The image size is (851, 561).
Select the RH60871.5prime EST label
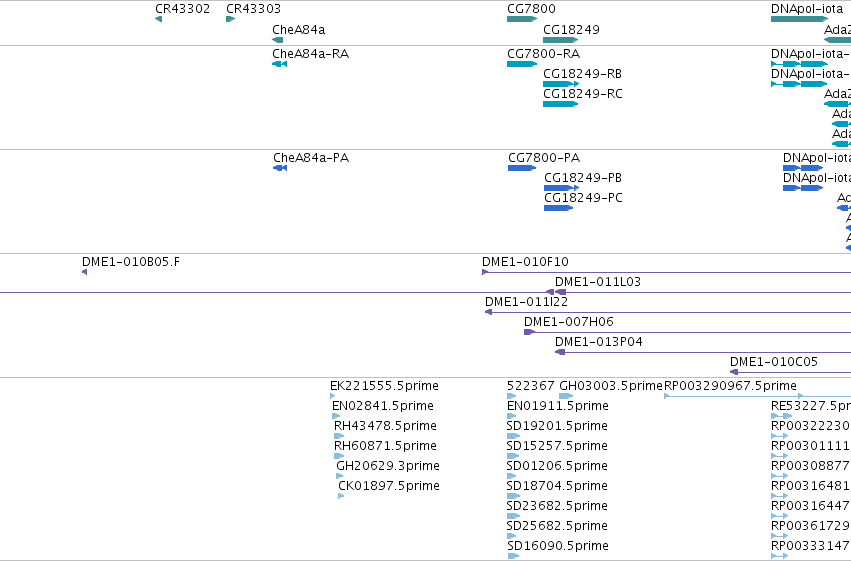(385, 446)
